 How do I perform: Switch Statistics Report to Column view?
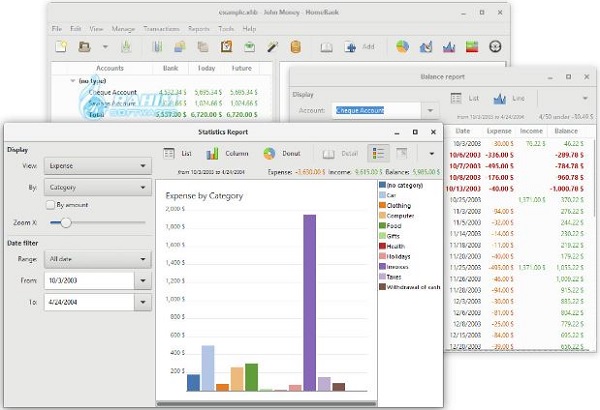tap(227, 154)
